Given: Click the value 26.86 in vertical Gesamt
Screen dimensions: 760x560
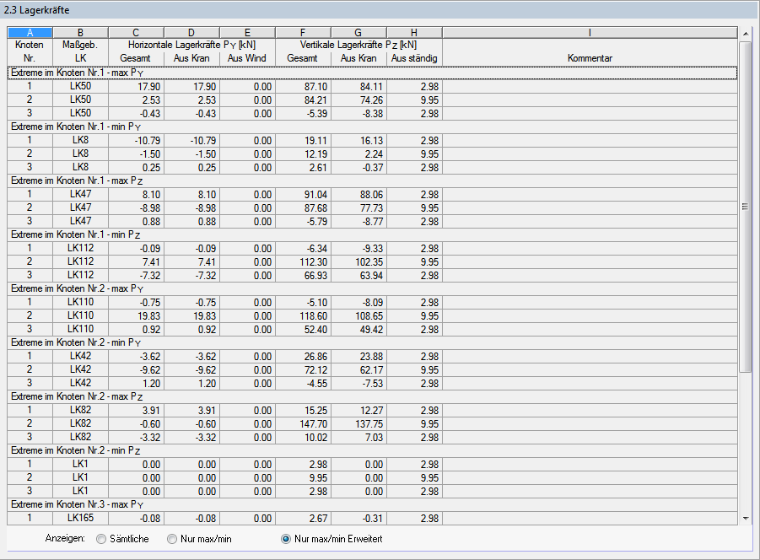Looking at the screenshot, I should tap(303, 356).
